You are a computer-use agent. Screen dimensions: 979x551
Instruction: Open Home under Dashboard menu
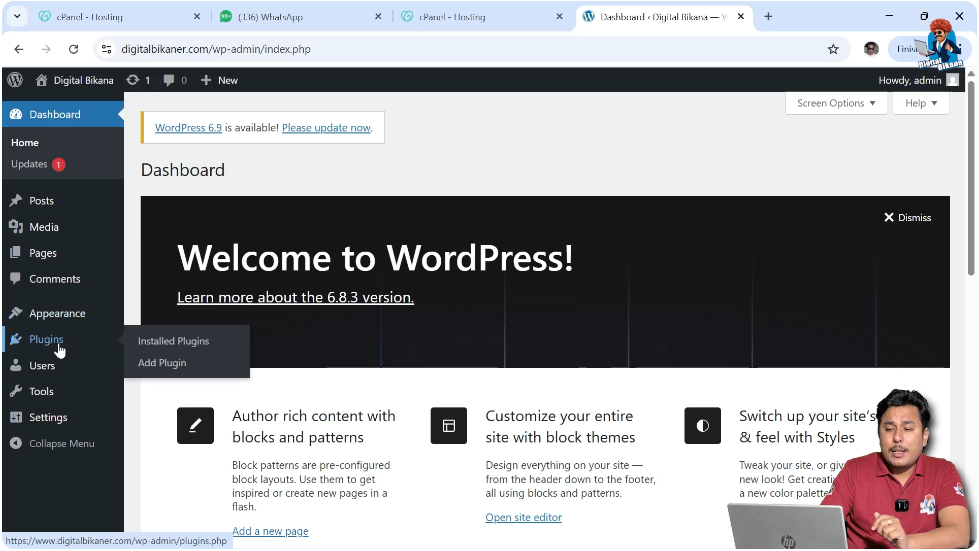coord(25,142)
